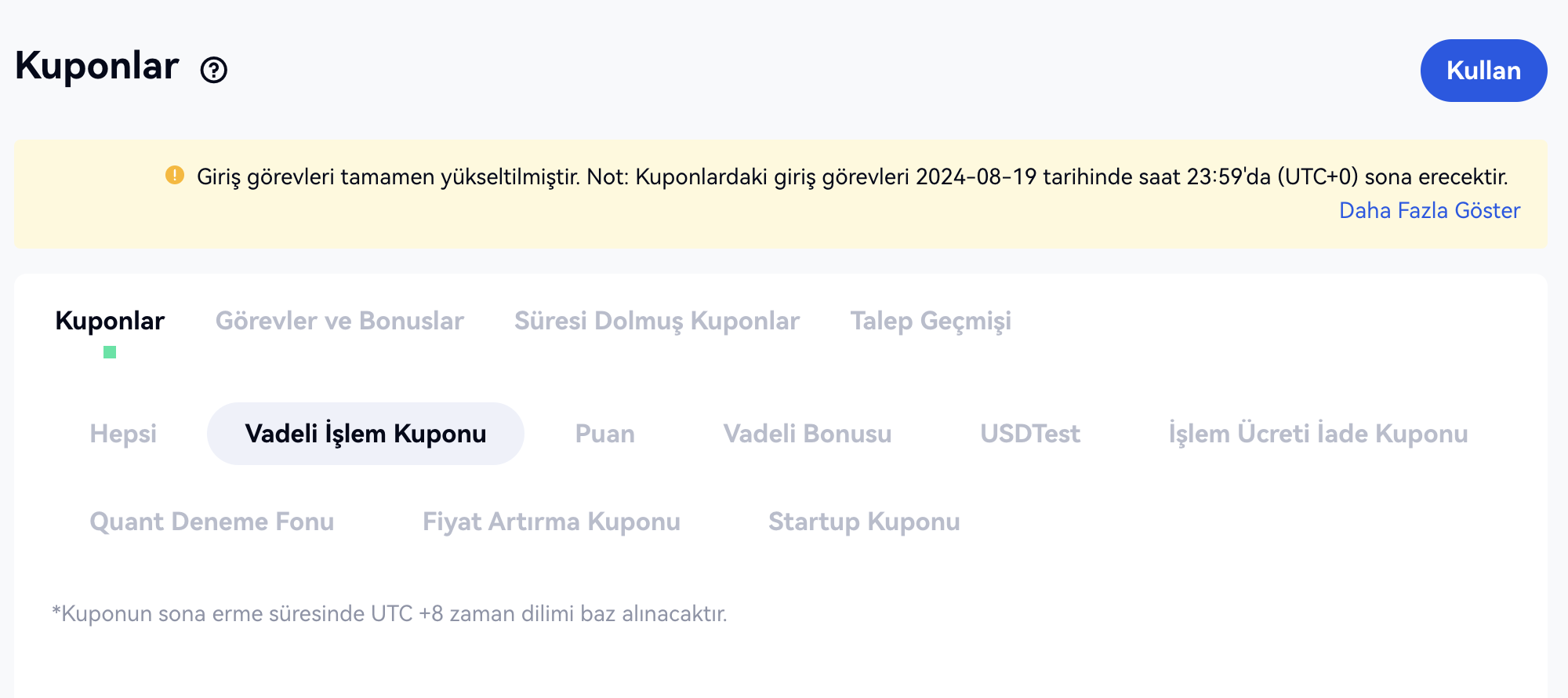The image size is (1568, 698).
Task: Filter by Fiyat Artırma Kuponu
Action: 551,522
